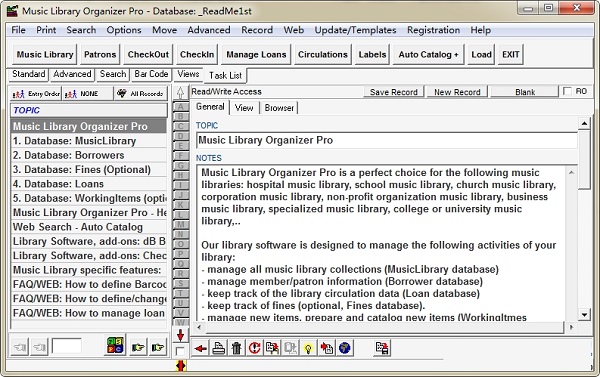Click the red-black splitter arrows icon at bottom
The width and height of the screenshot is (600, 377).
(181, 366)
